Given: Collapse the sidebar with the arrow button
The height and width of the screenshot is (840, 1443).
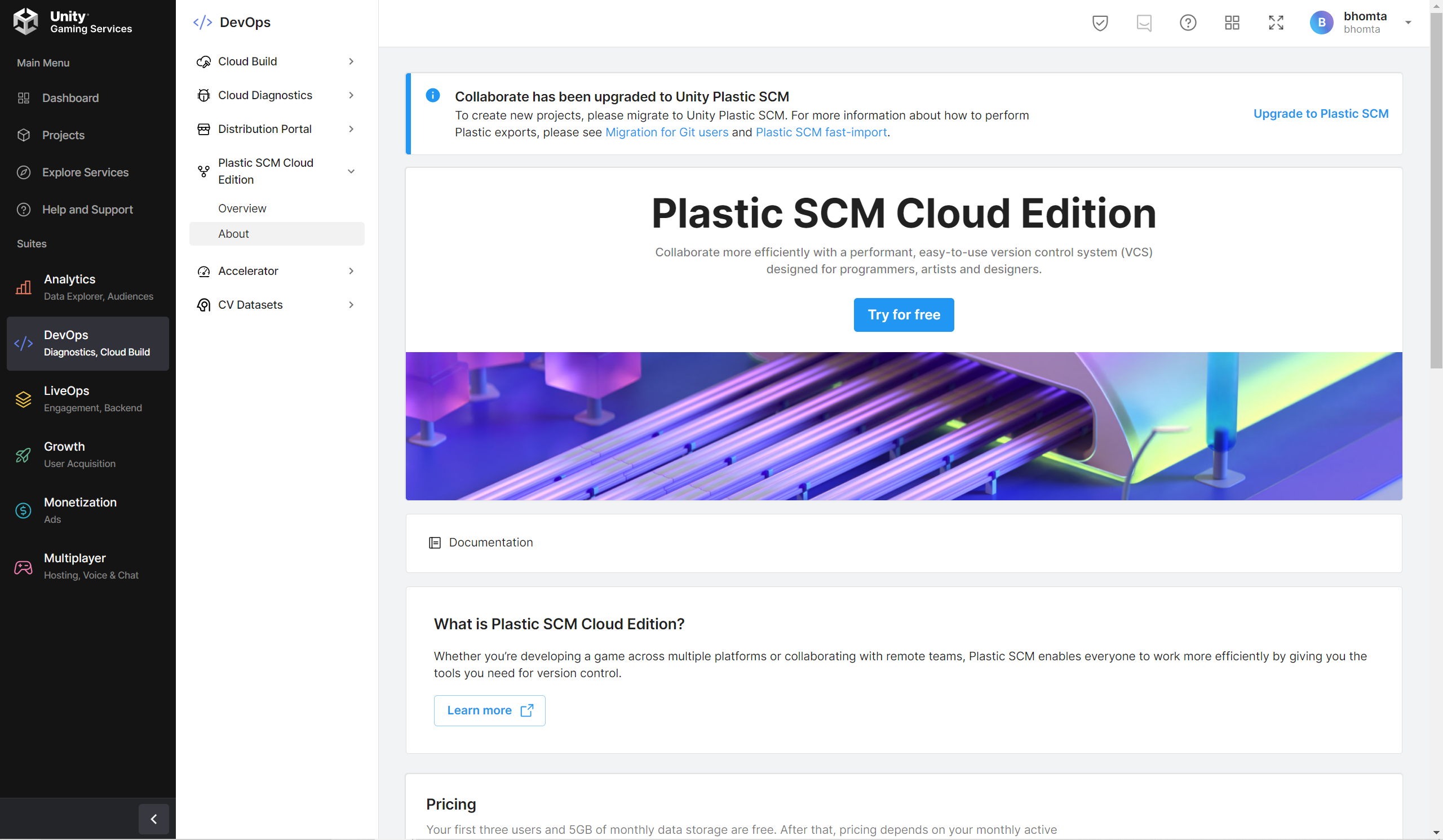Looking at the screenshot, I should pyautogui.click(x=153, y=819).
